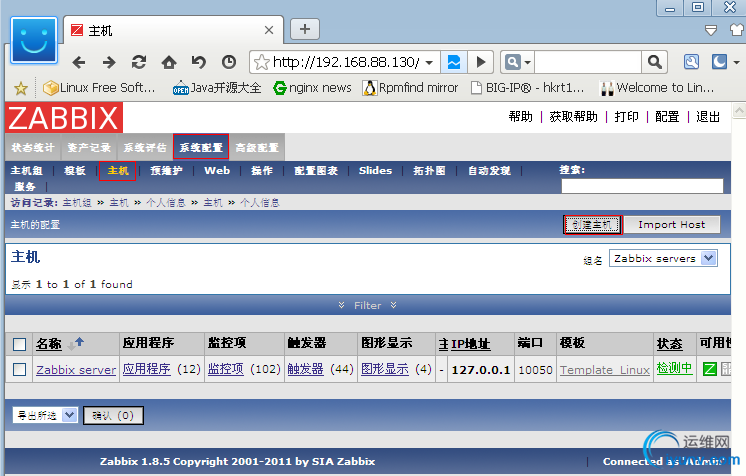
Task: Open the 状态统计 main tab
Action: click(33, 148)
